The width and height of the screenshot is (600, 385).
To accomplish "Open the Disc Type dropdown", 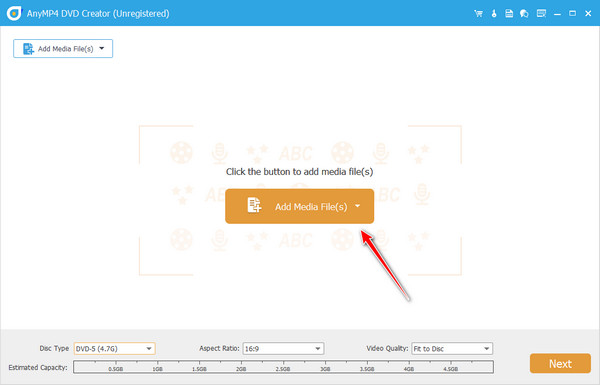I will (x=114, y=349).
